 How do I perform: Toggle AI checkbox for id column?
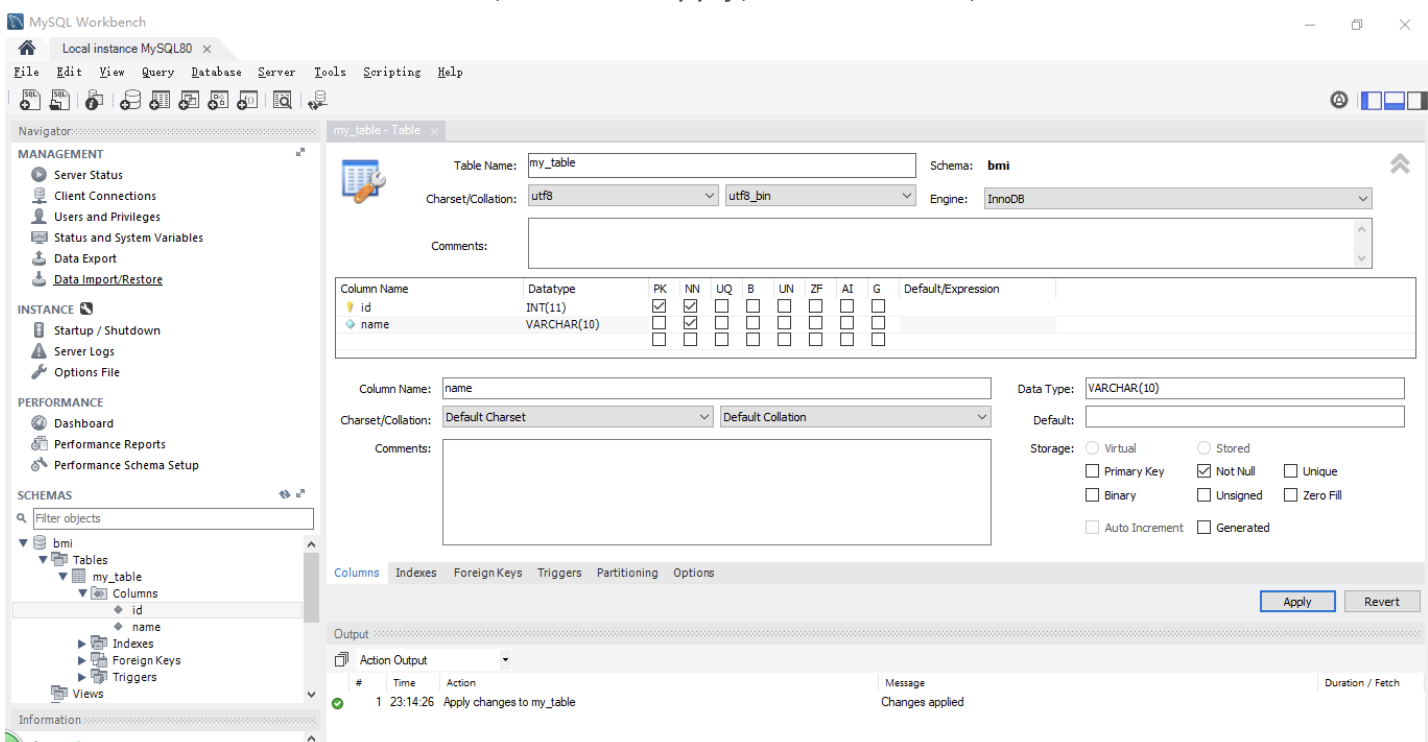click(x=847, y=306)
